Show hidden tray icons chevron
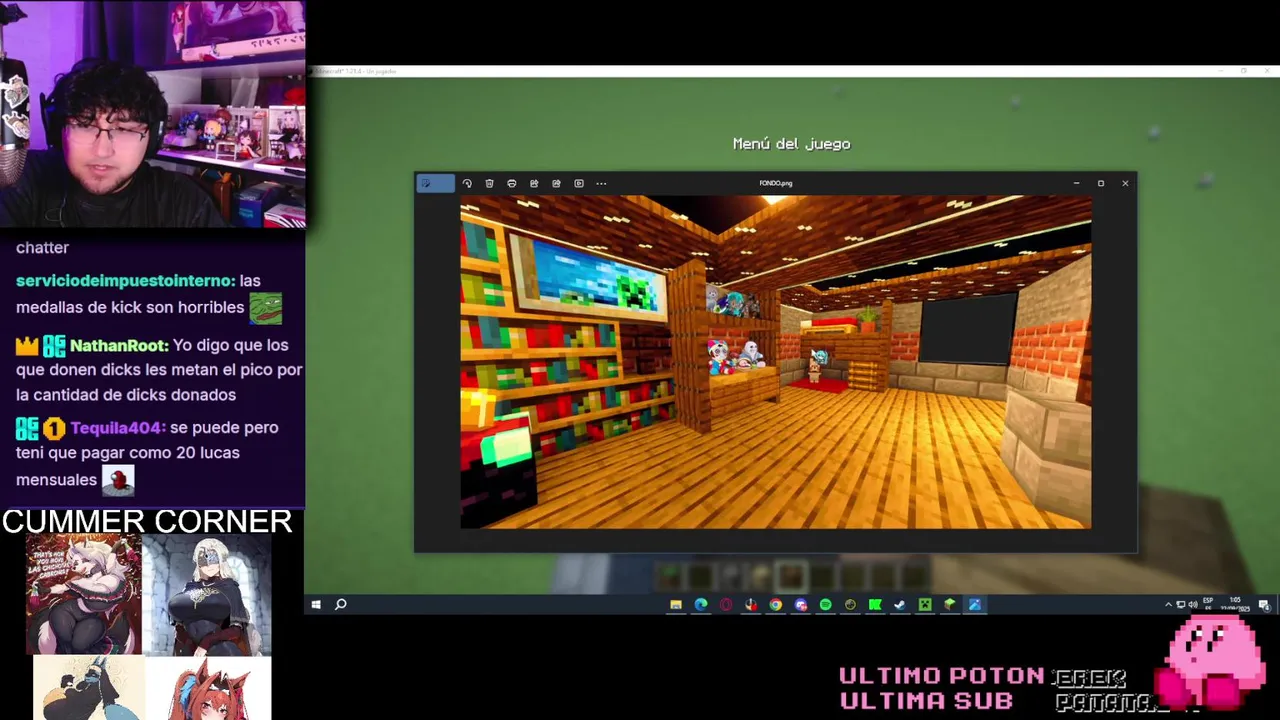 click(1168, 604)
